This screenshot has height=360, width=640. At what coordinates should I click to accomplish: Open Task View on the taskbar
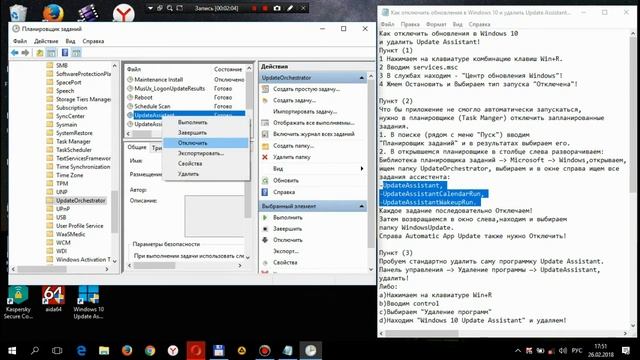57,351
